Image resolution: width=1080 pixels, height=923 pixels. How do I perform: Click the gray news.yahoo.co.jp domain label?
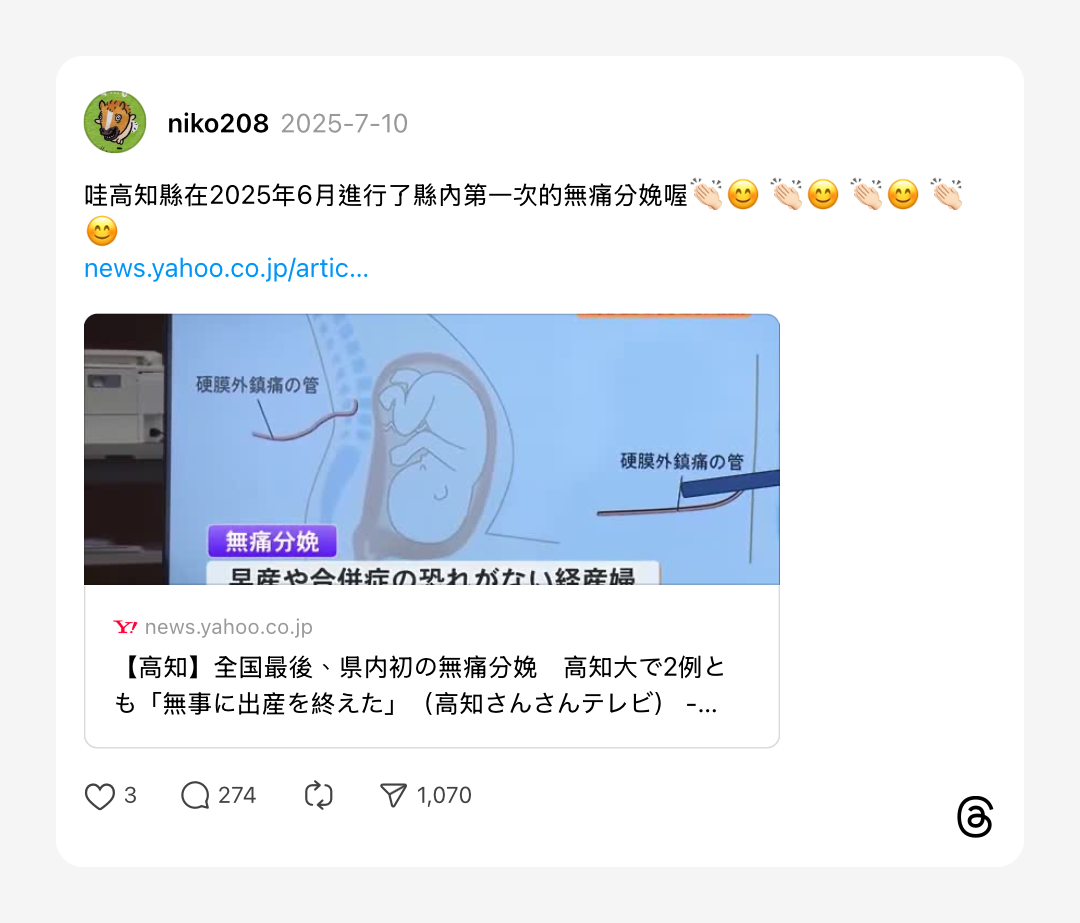tap(229, 627)
